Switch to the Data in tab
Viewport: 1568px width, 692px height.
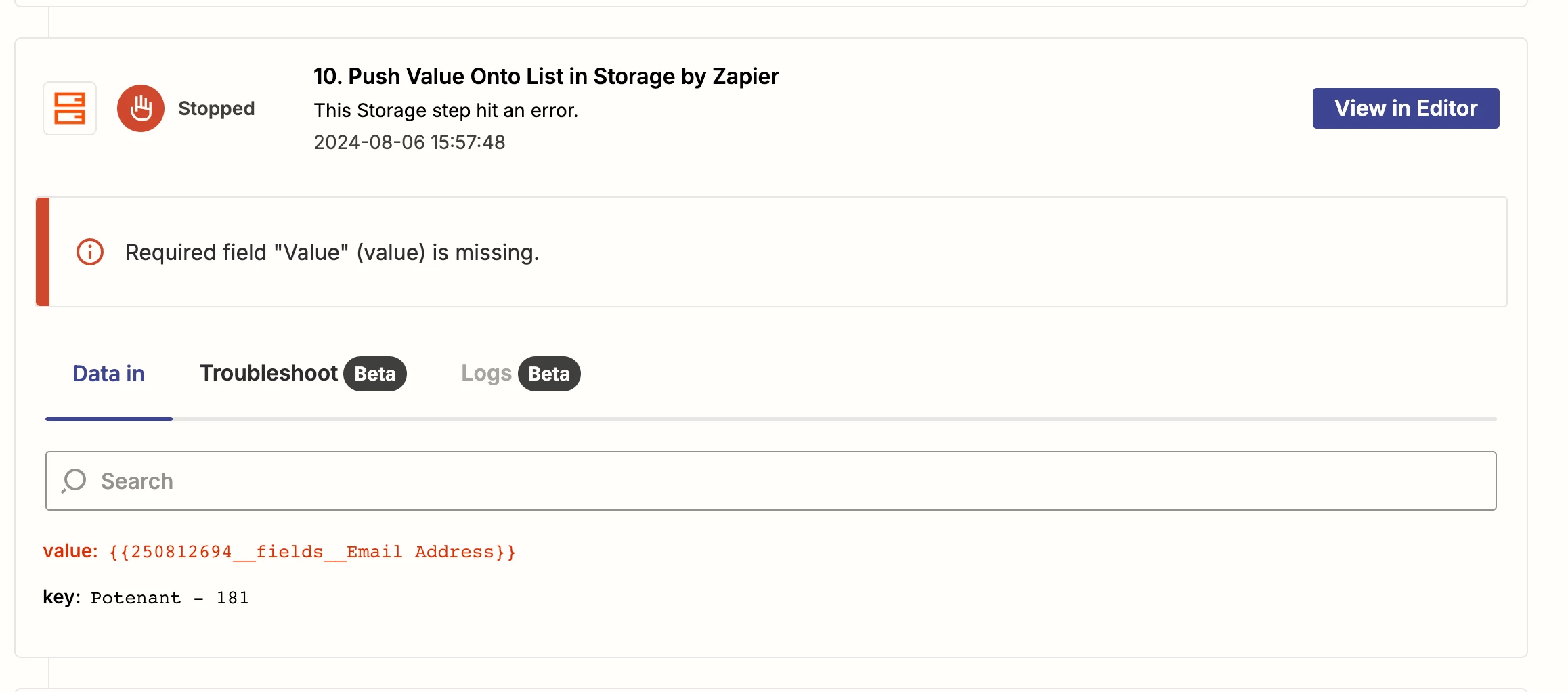click(108, 374)
